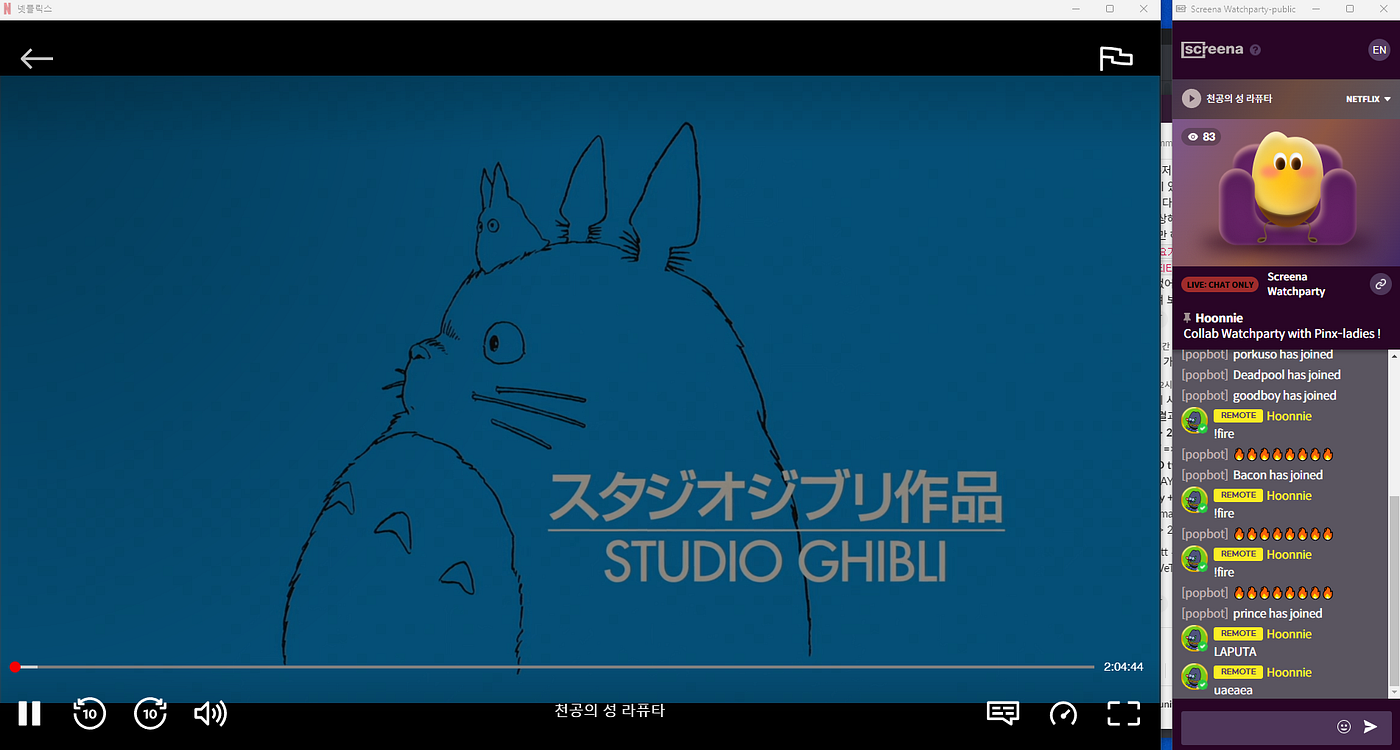Screen dimensions: 1400x750
Task: Click Screena Watchparty window title icon
Action: [x=1181, y=8]
